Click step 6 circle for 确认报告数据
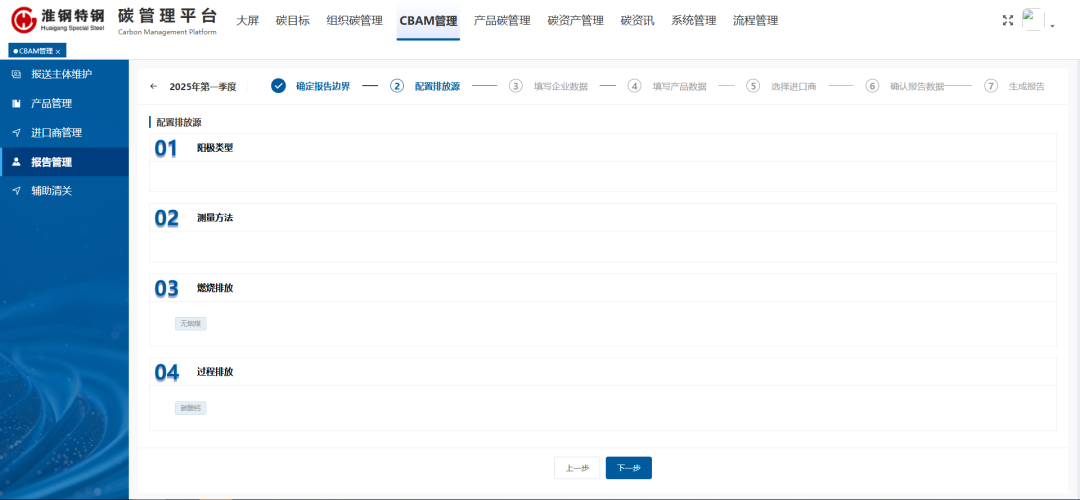Viewport: 1080px width, 500px height. (873, 86)
